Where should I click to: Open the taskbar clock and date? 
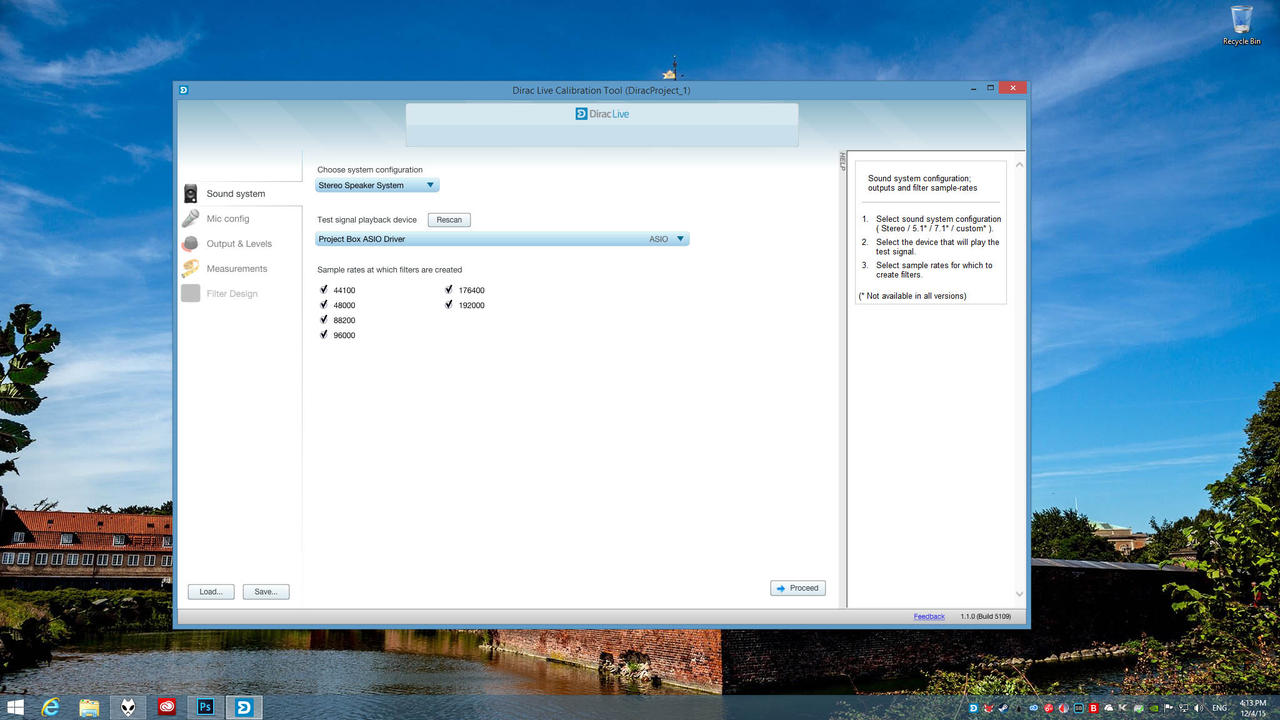click(x=1253, y=707)
